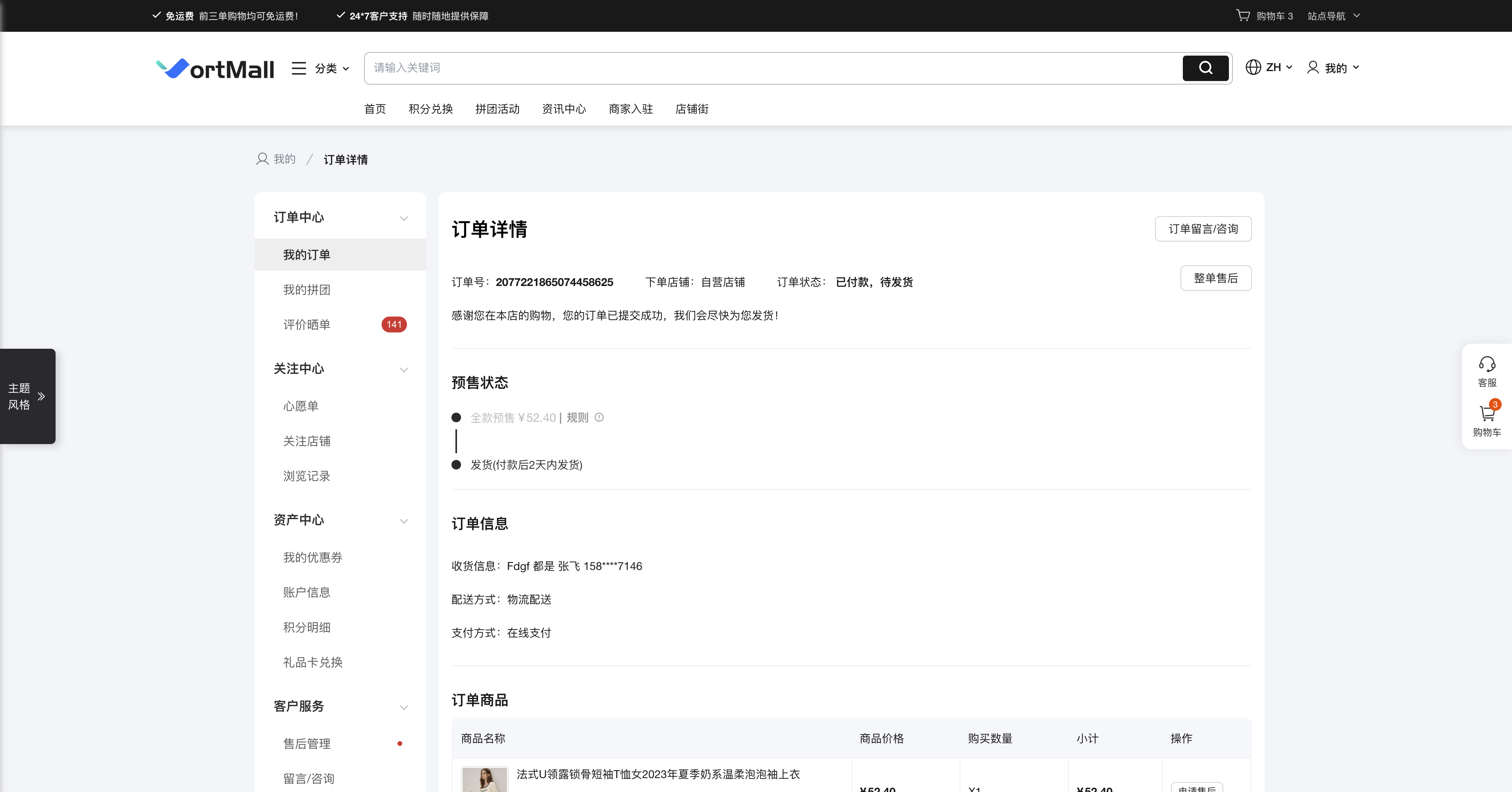This screenshot has height=792, width=1512.
Task: Open 拼团活动 navigation item
Action: coord(497,108)
